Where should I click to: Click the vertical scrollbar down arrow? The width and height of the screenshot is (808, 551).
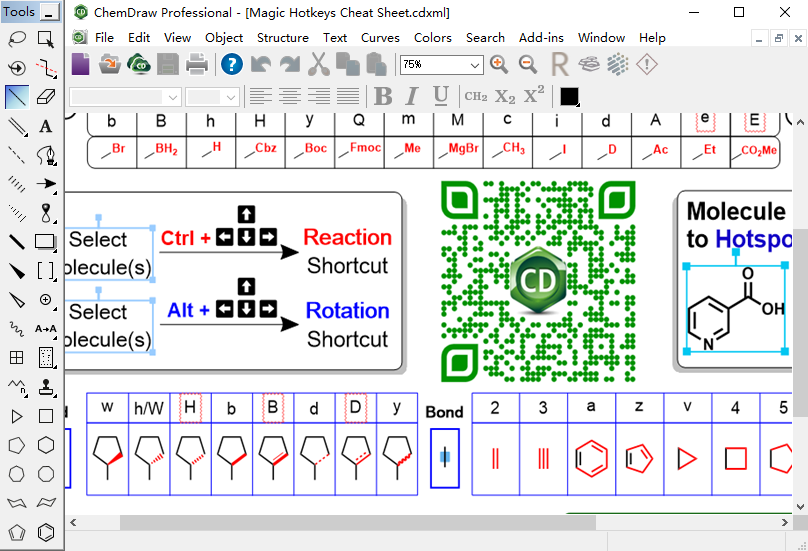[800, 507]
